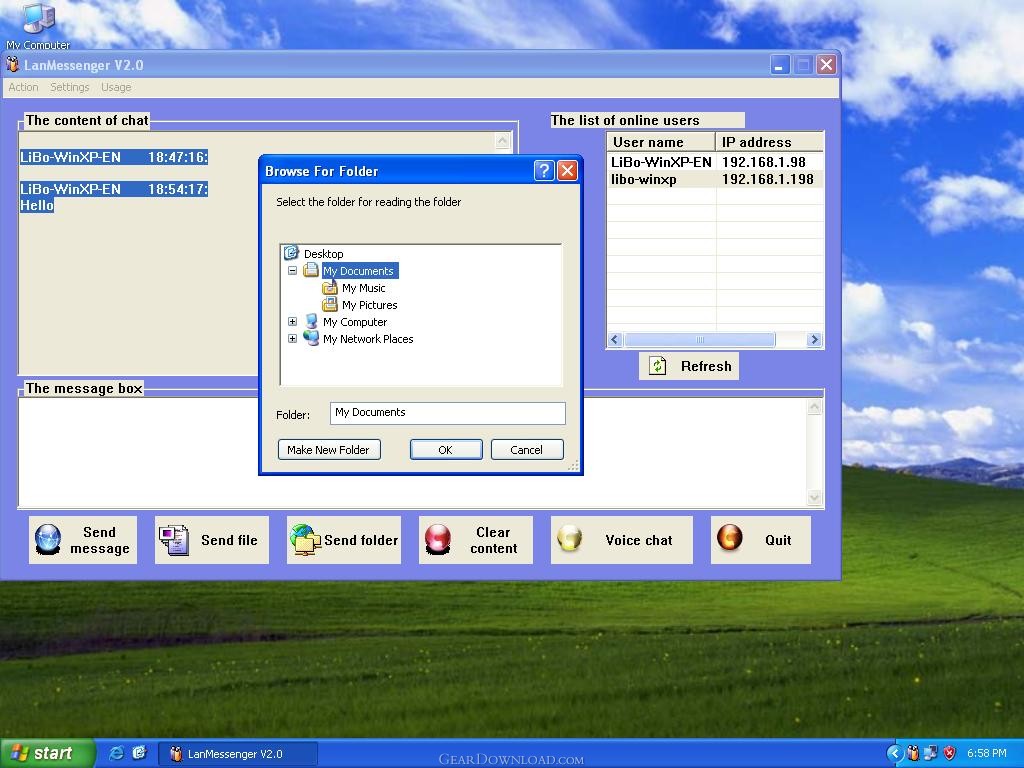The width and height of the screenshot is (1024, 768).
Task: Select My Documents label in tree
Action: click(x=359, y=271)
